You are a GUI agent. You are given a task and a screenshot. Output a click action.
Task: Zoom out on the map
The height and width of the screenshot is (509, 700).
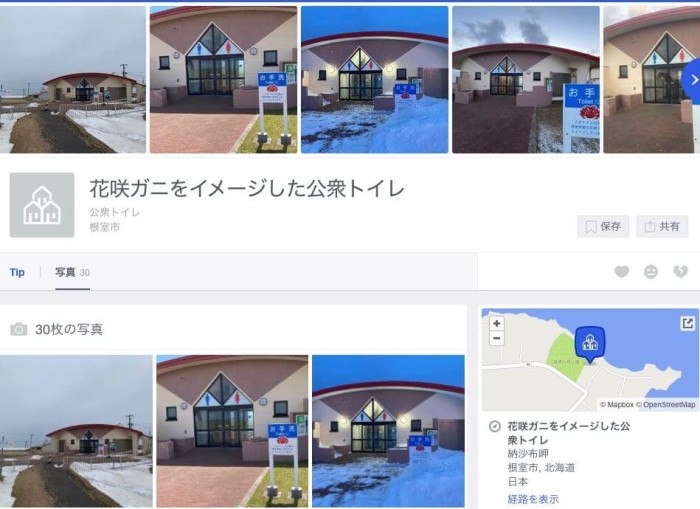coord(496,338)
